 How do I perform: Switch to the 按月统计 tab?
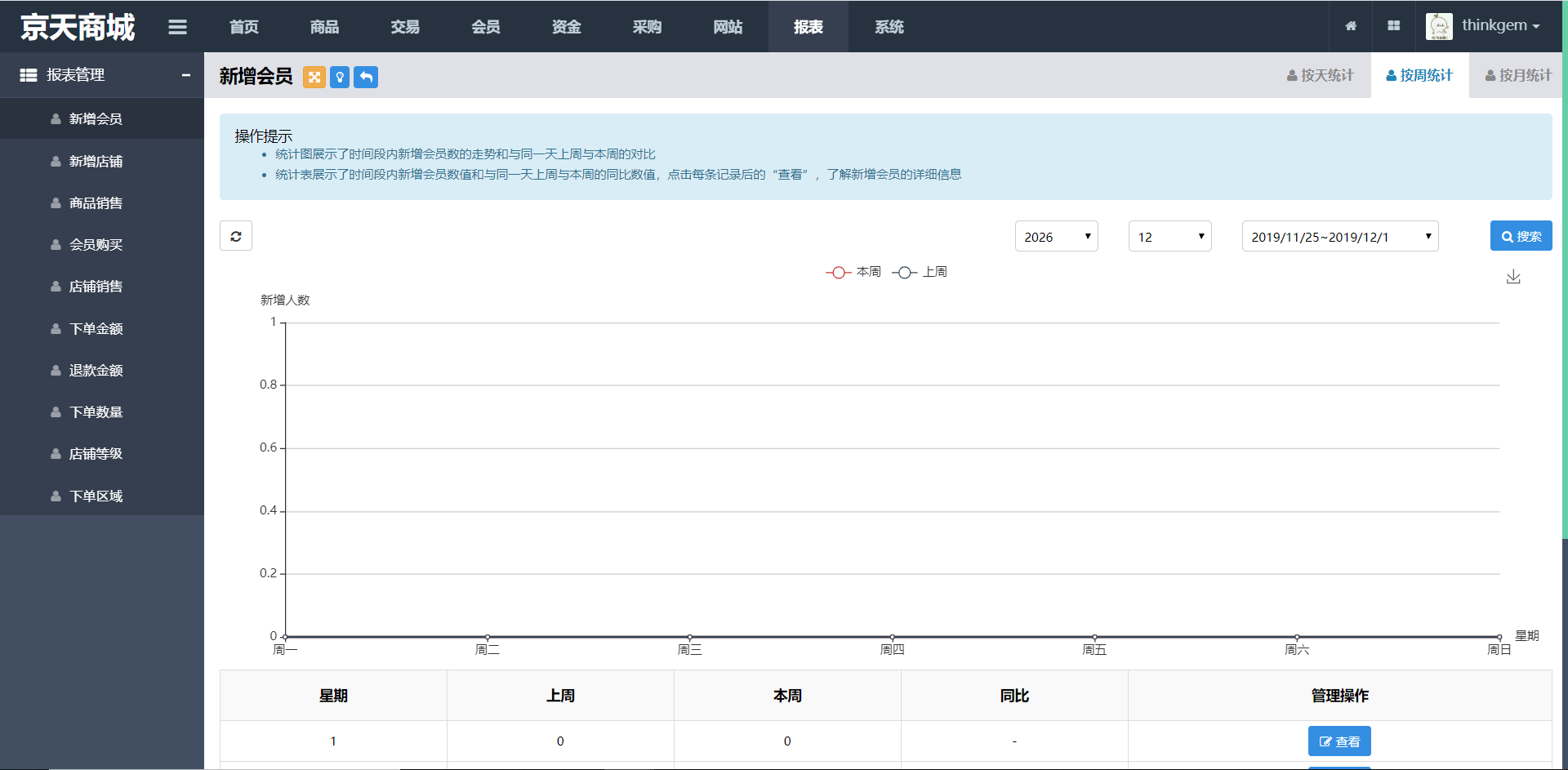click(1518, 75)
